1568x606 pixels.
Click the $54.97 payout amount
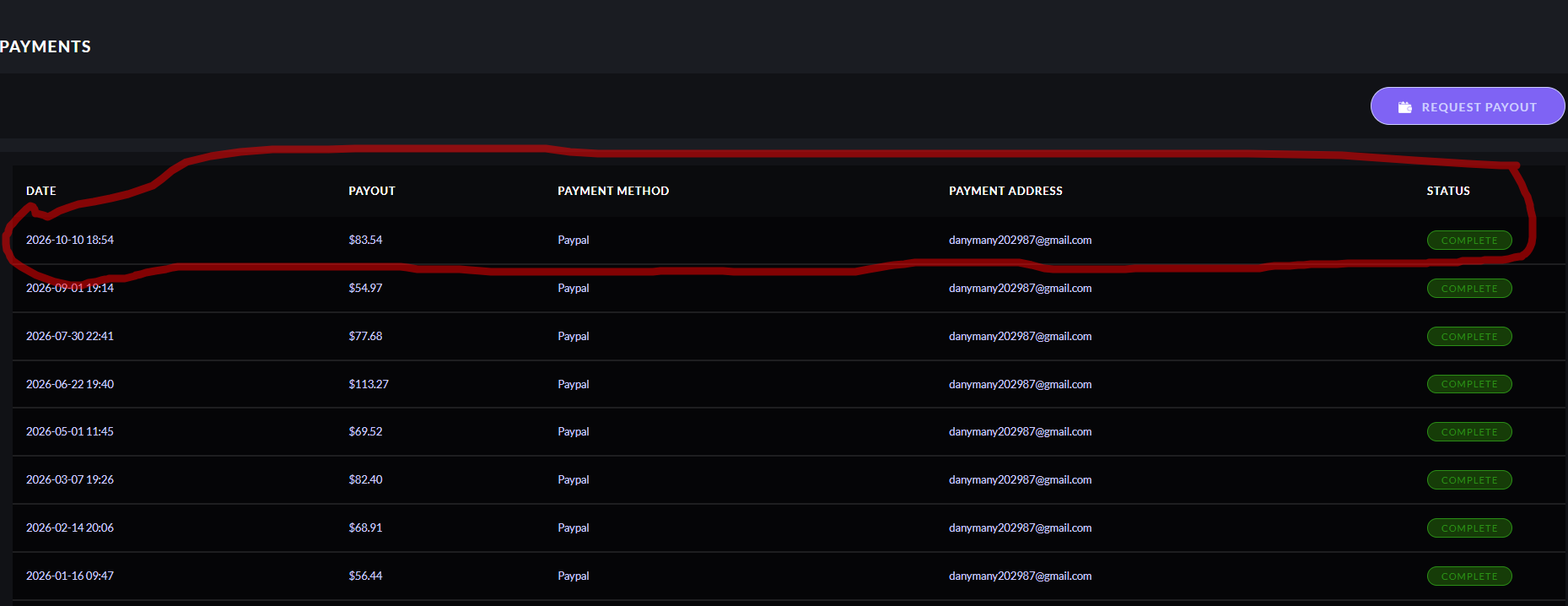pyautogui.click(x=365, y=288)
